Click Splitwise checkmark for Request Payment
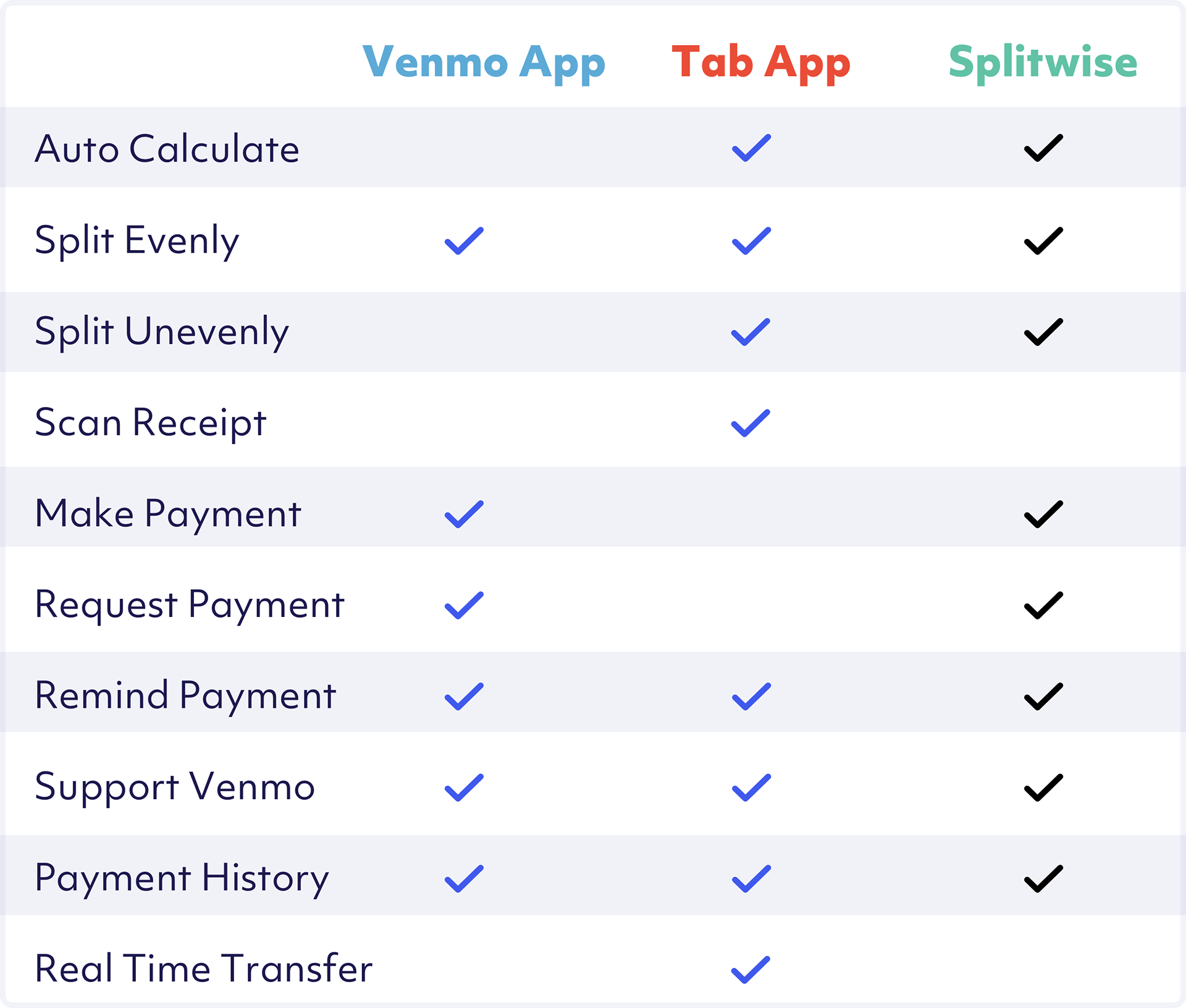Viewport: 1186px width, 1008px height. coord(1043,605)
